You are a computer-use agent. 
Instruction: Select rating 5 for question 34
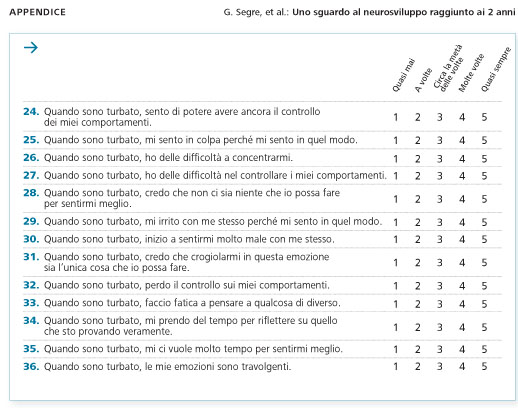pos(484,327)
